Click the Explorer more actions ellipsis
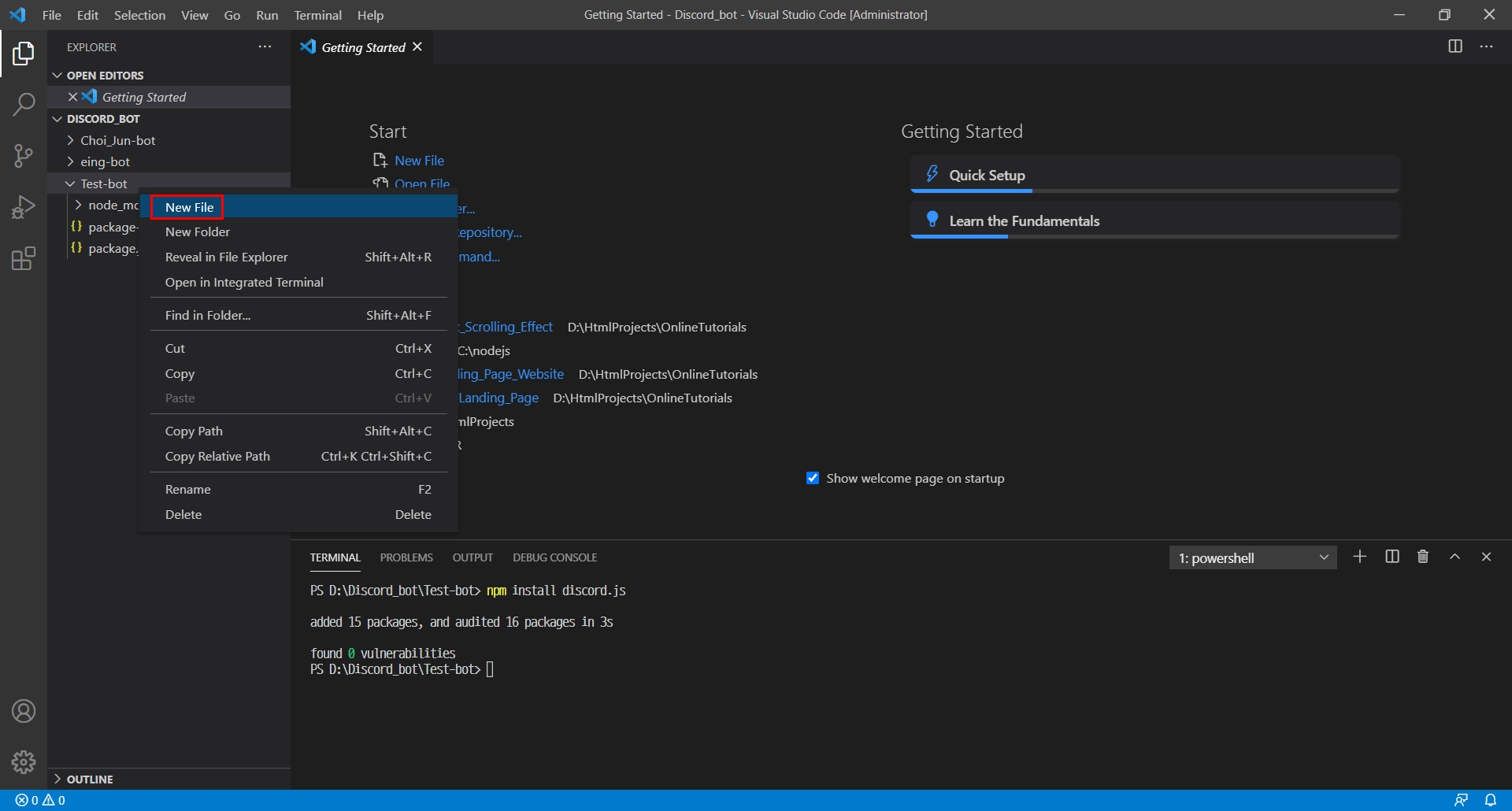The width and height of the screenshot is (1512, 811). click(265, 47)
